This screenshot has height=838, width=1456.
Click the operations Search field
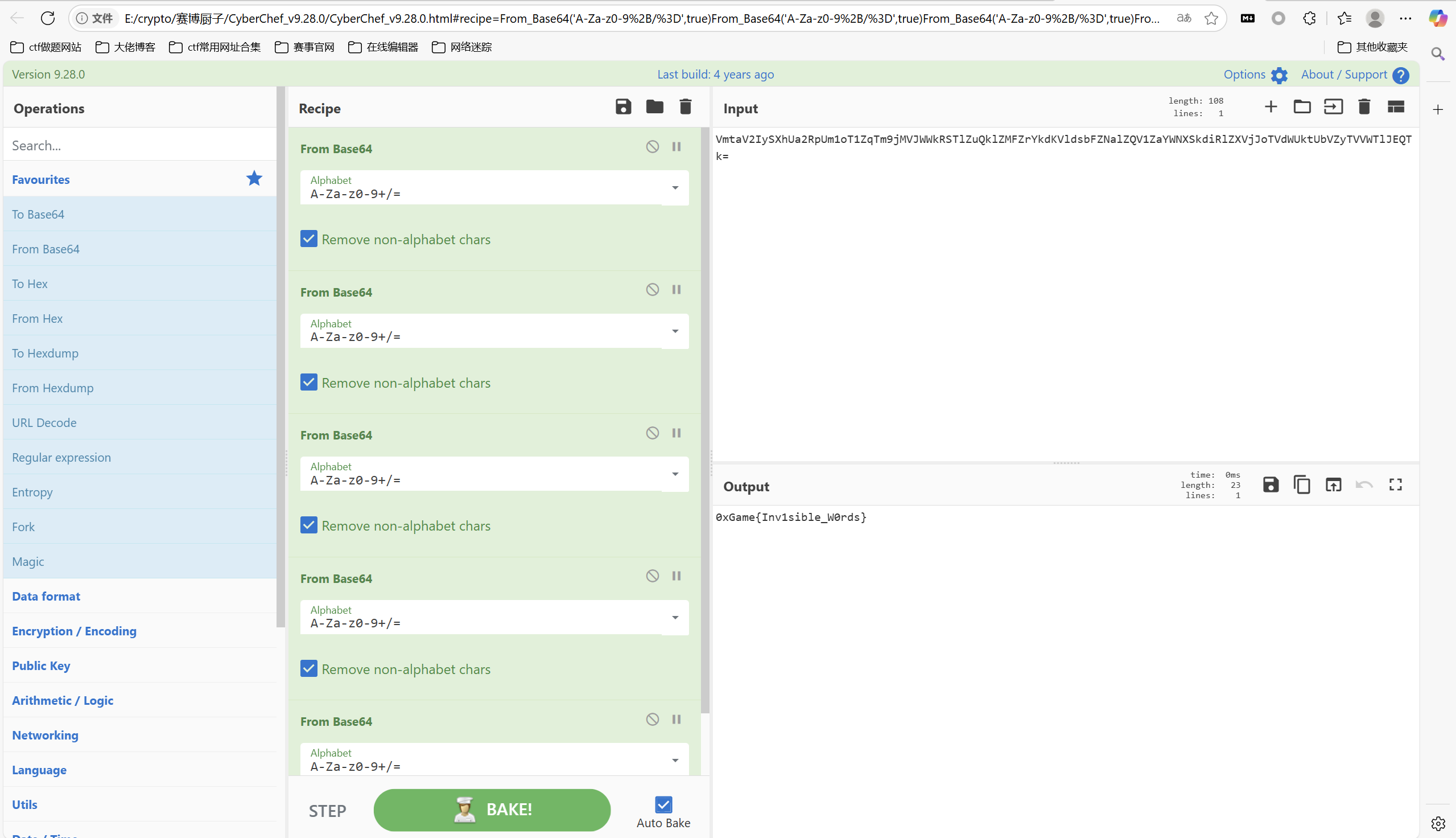click(x=139, y=145)
